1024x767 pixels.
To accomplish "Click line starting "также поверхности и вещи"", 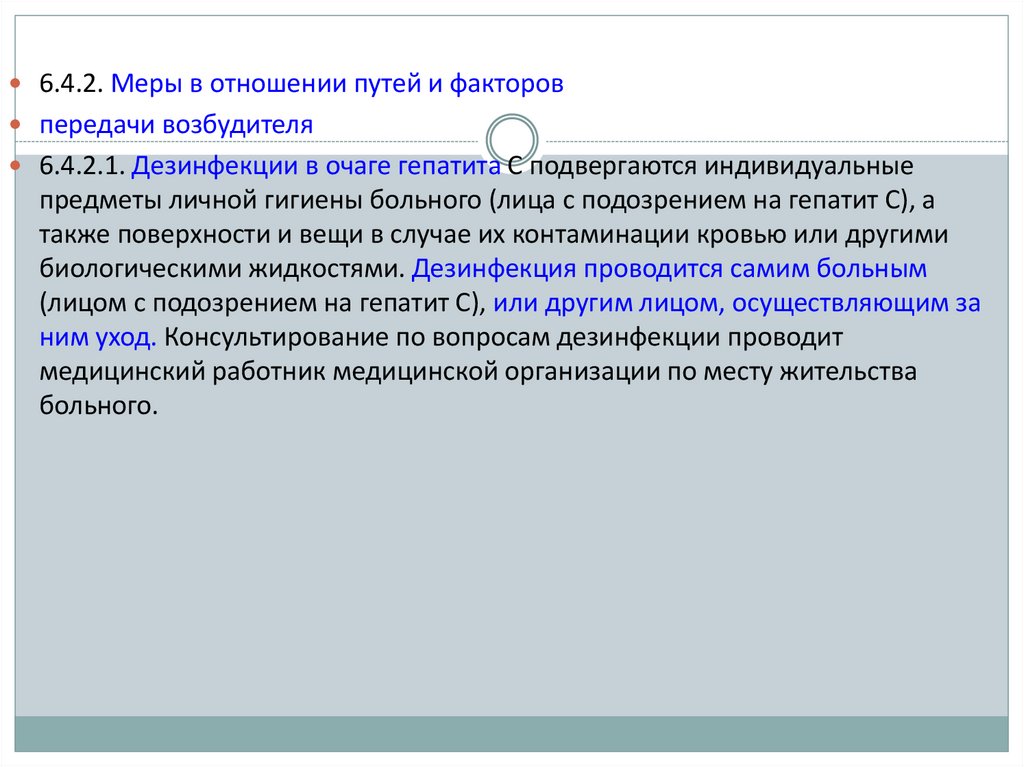I will [494, 235].
